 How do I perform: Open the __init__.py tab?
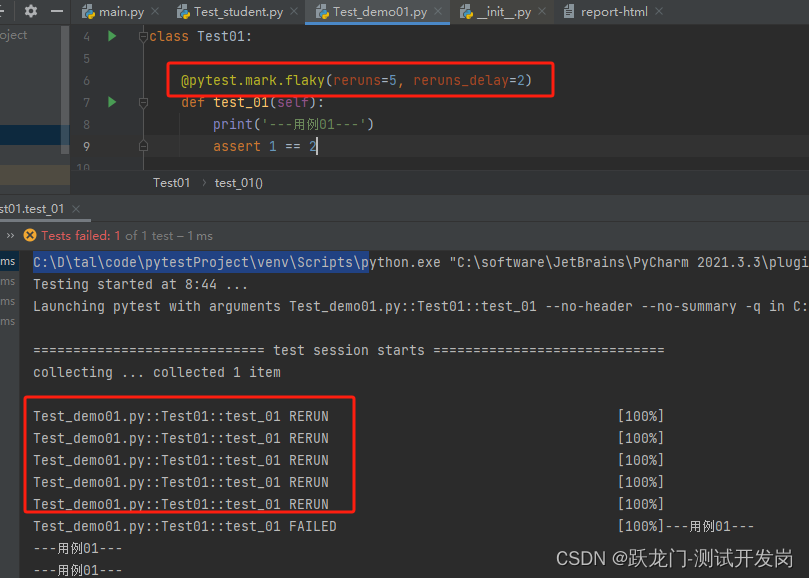coord(504,12)
